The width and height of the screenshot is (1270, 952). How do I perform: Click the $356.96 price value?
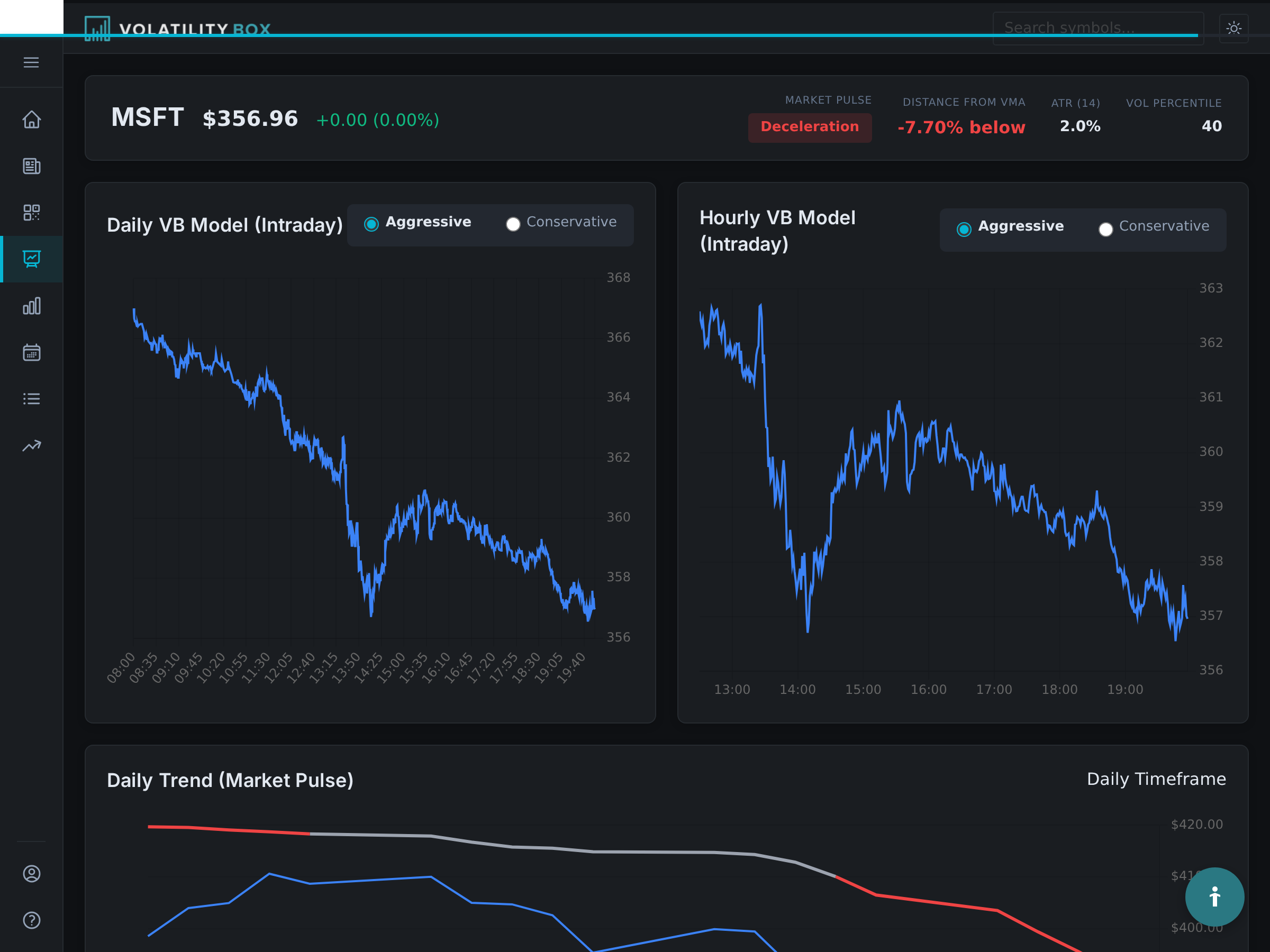[250, 120]
